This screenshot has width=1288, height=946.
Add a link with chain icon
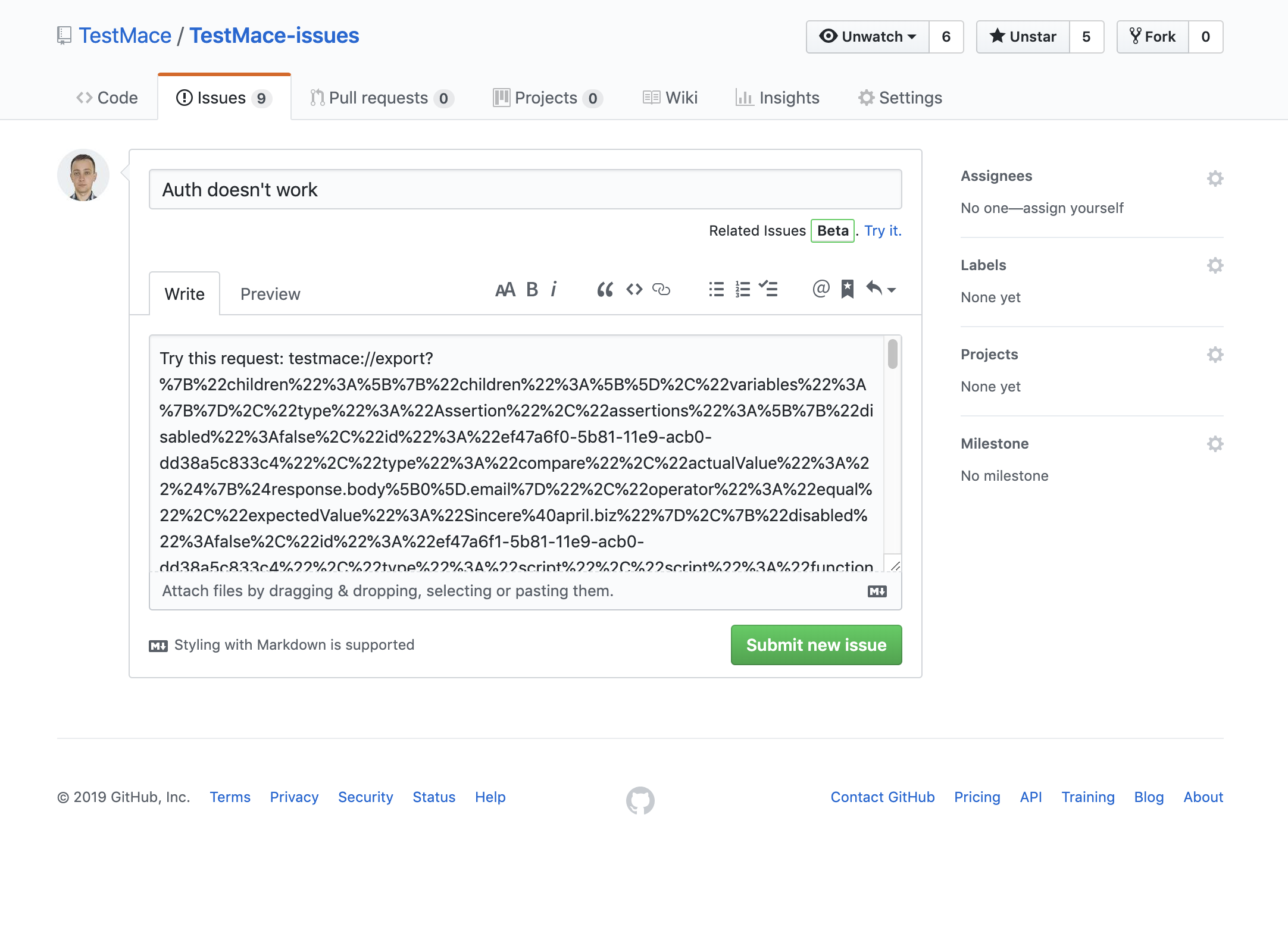[x=661, y=290]
